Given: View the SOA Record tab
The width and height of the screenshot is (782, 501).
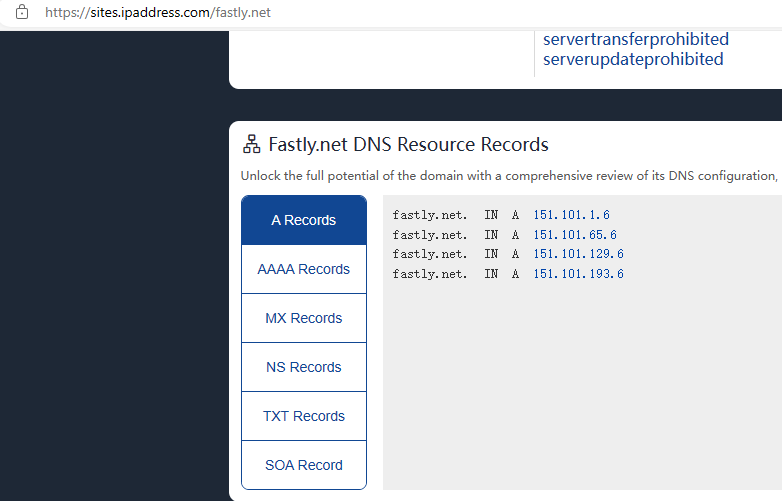Looking at the screenshot, I should pyautogui.click(x=304, y=465).
